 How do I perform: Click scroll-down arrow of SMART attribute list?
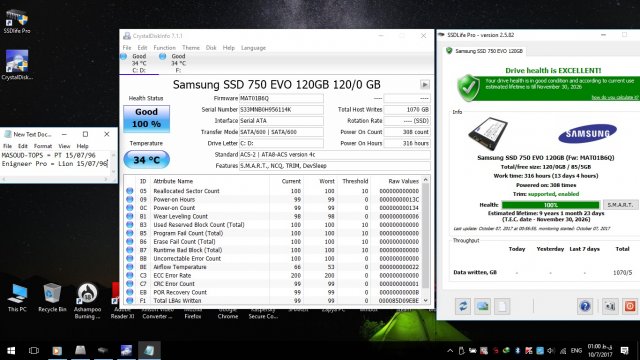coord(426,300)
